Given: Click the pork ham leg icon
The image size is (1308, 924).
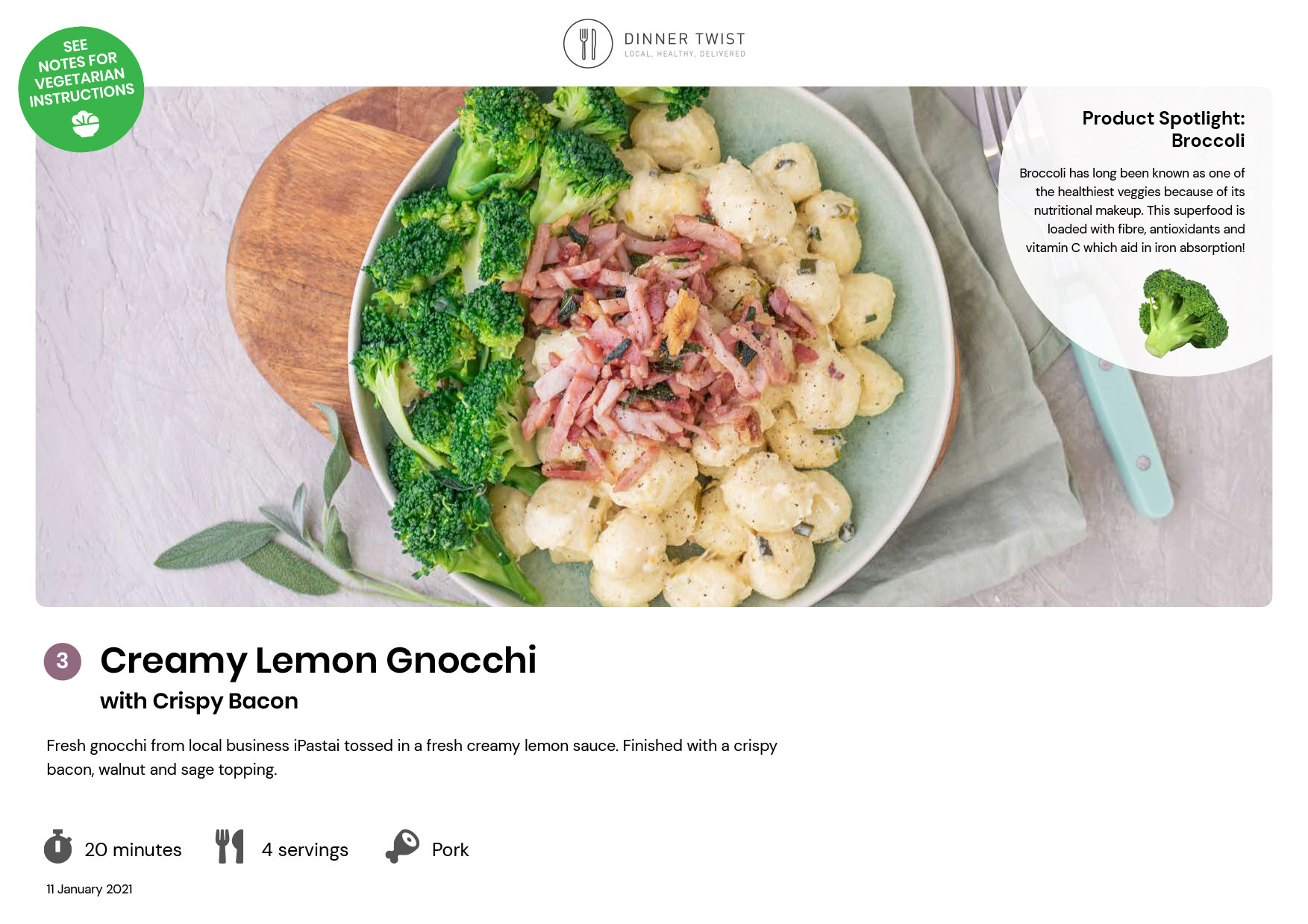Looking at the screenshot, I should tap(402, 846).
